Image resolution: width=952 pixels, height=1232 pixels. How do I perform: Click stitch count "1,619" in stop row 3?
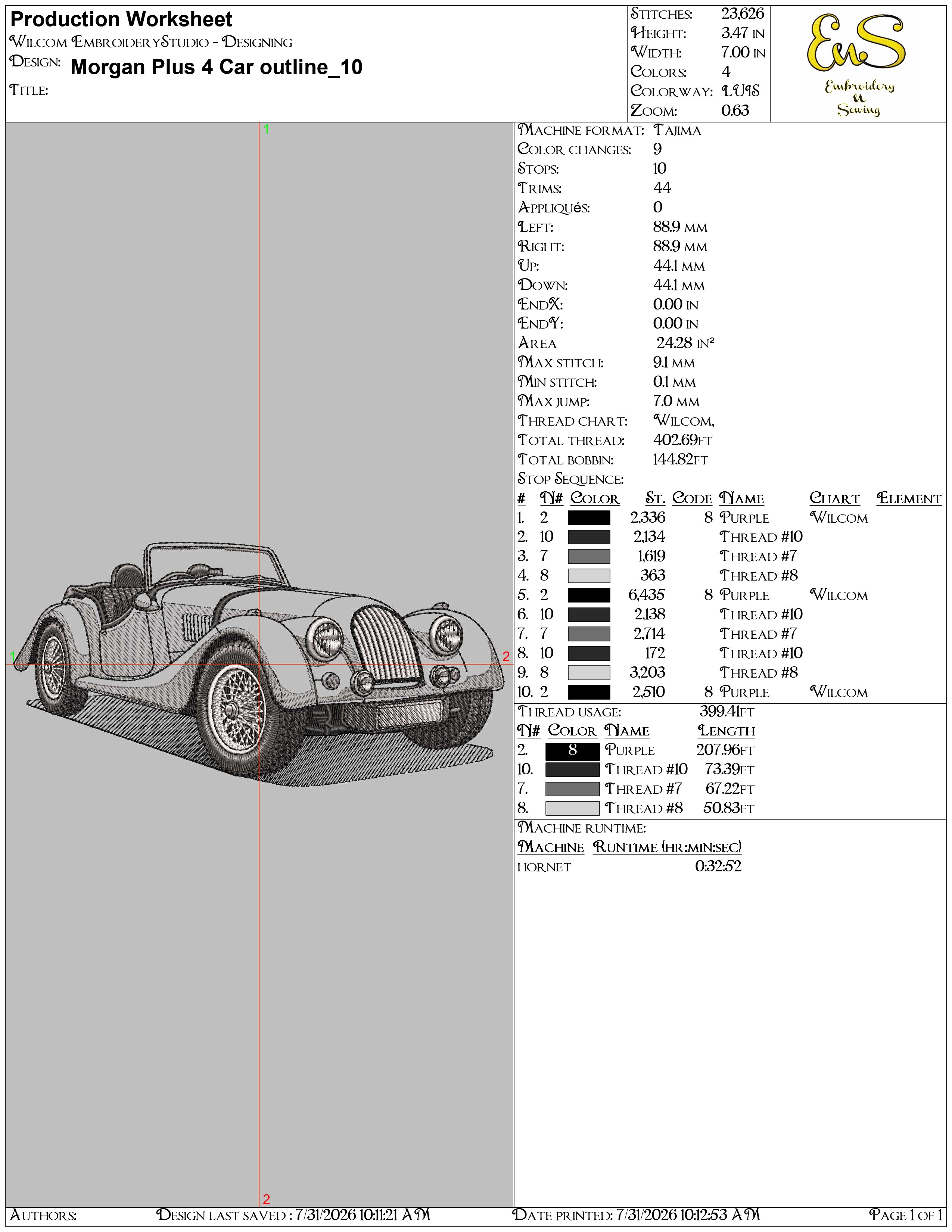pos(651,556)
